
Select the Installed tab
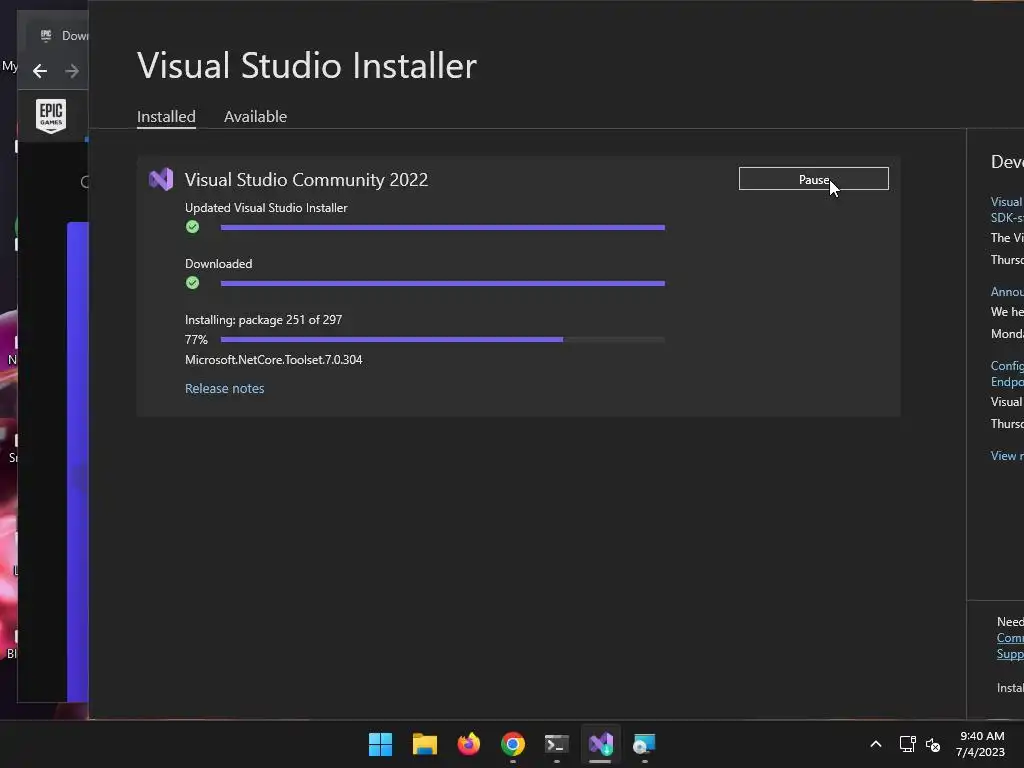tap(166, 117)
